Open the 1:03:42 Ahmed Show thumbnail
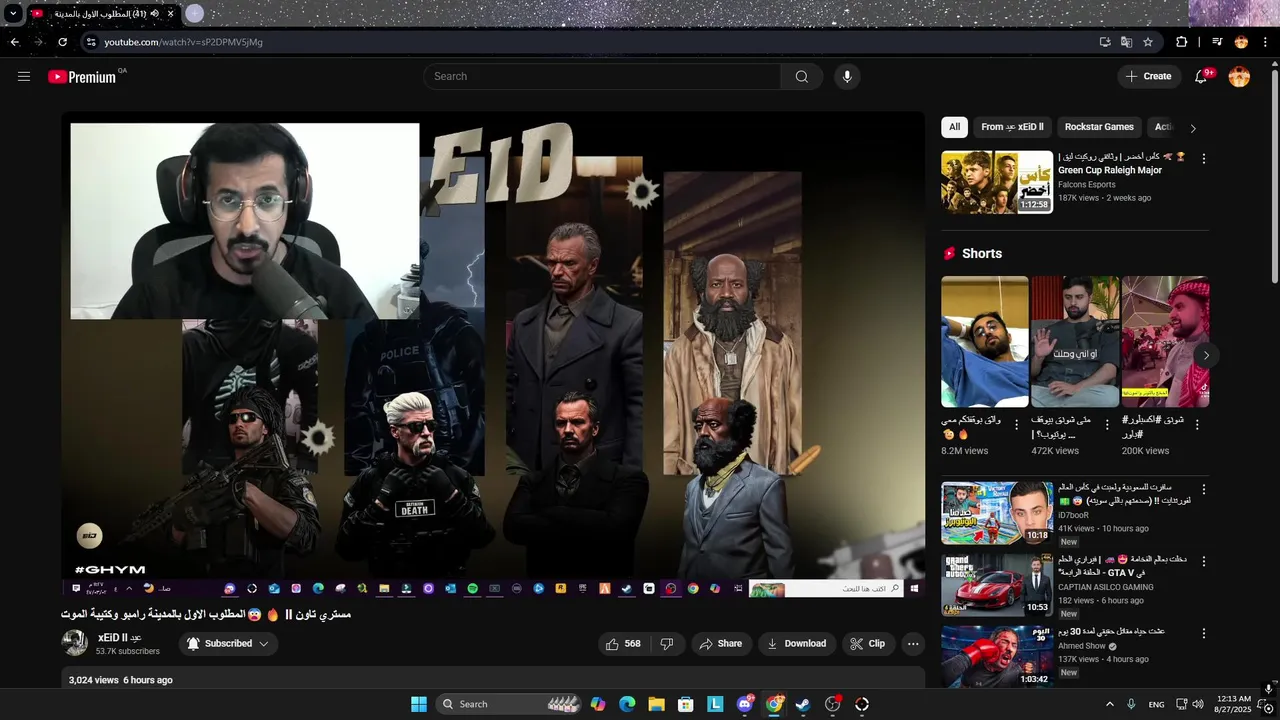1280x720 pixels. tap(997, 657)
